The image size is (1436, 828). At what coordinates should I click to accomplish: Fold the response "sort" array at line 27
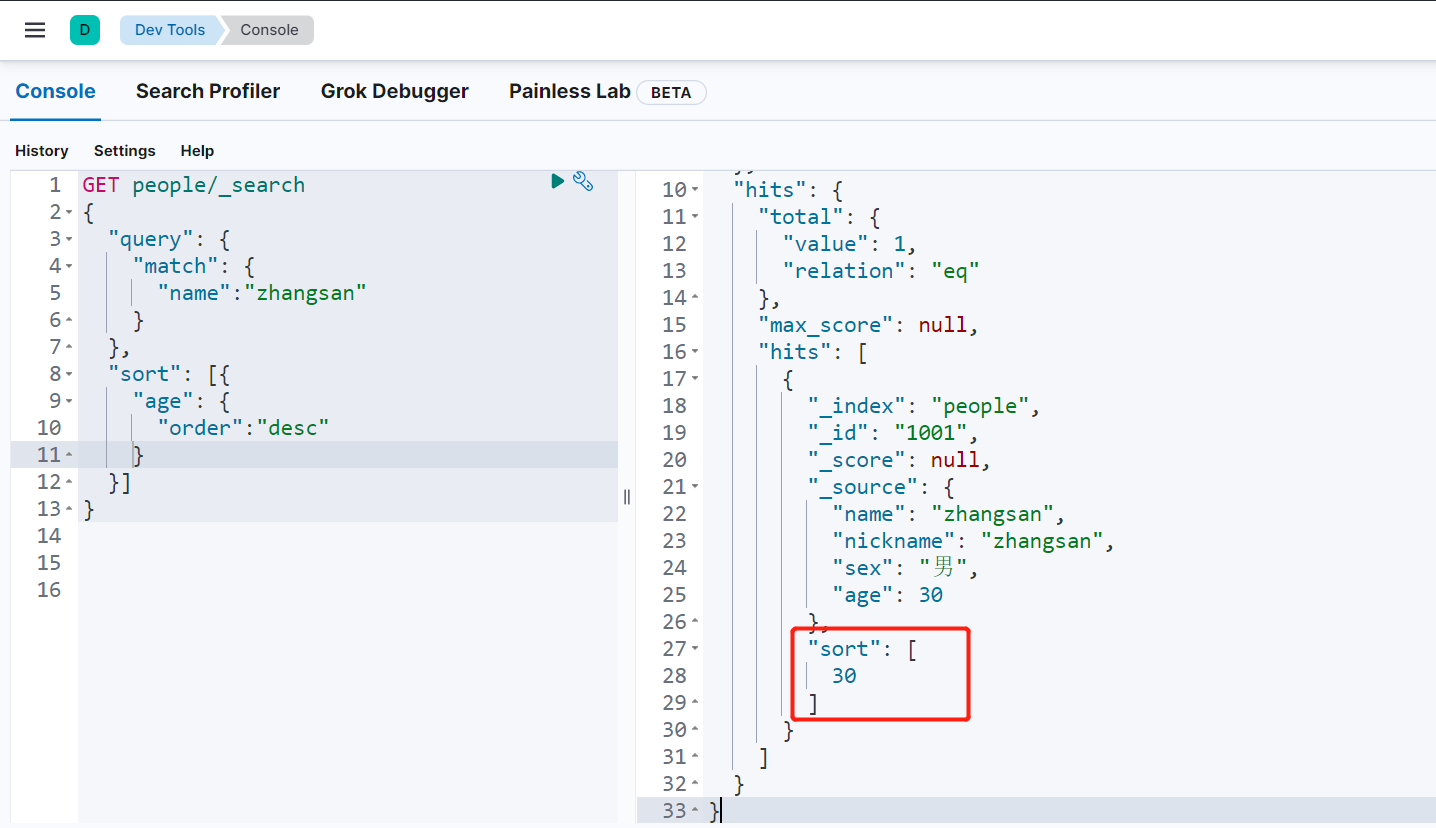coord(695,649)
